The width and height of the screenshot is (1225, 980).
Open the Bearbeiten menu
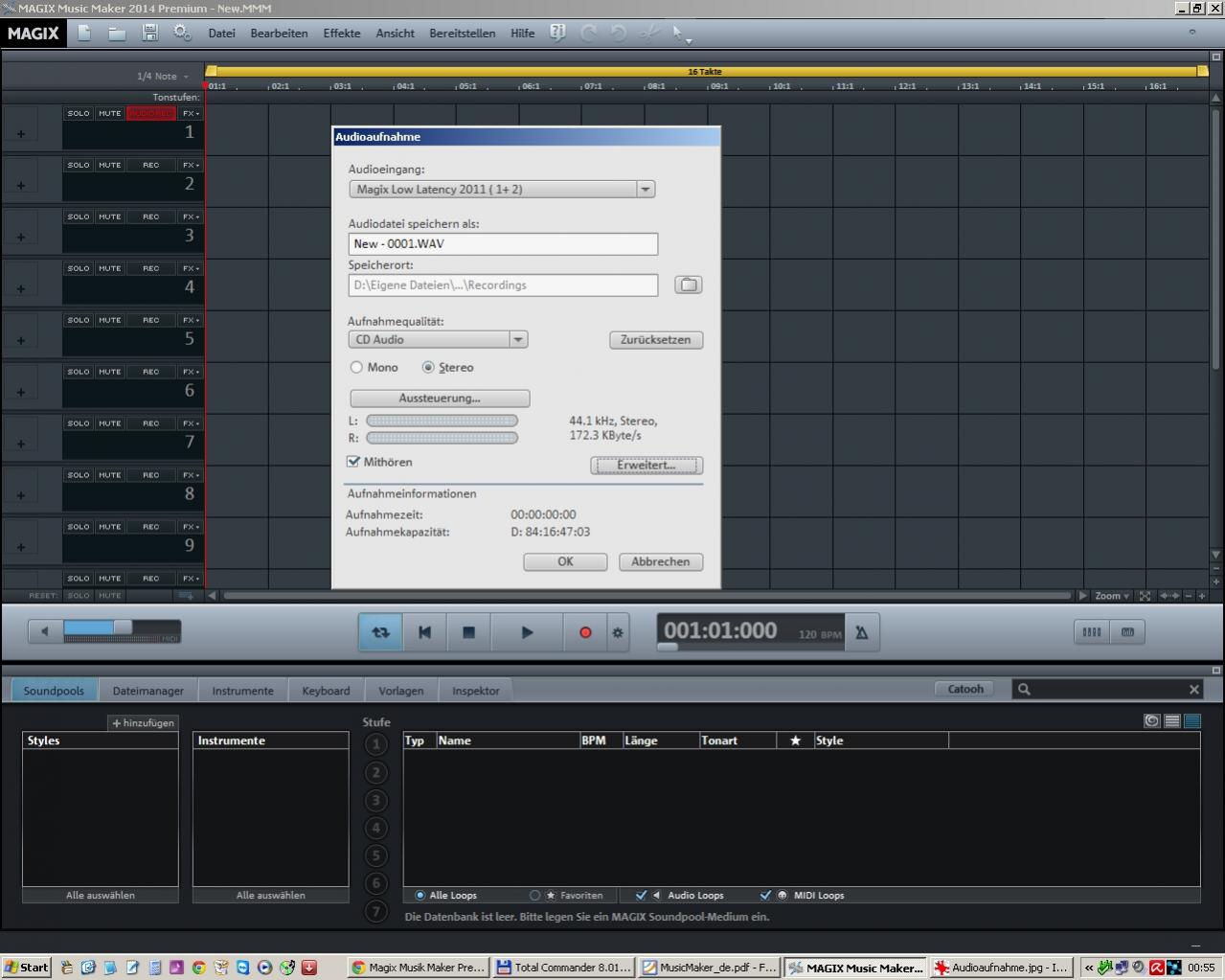279,33
